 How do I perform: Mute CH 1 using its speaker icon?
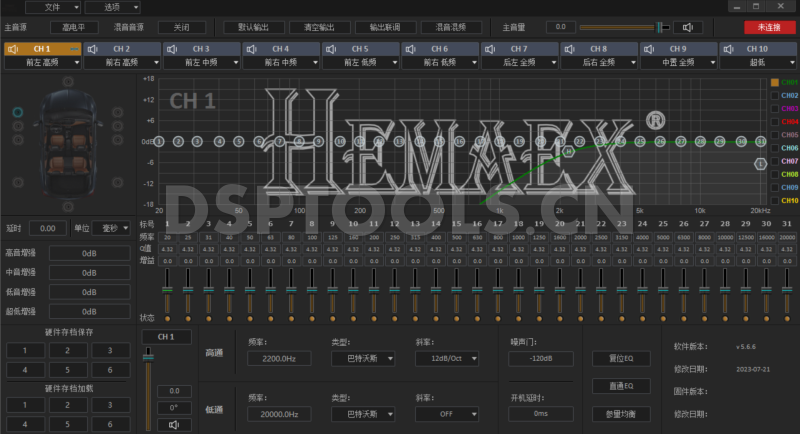tap(14, 48)
